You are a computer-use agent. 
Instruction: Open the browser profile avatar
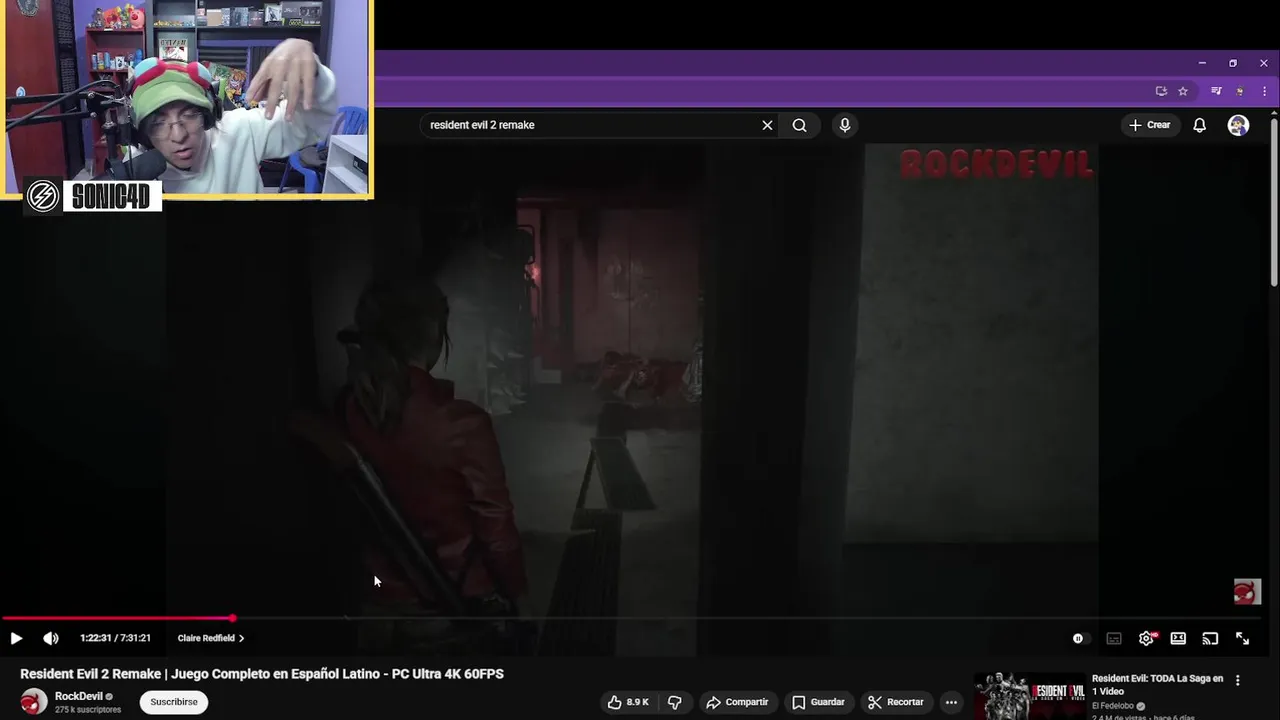point(1240,91)
